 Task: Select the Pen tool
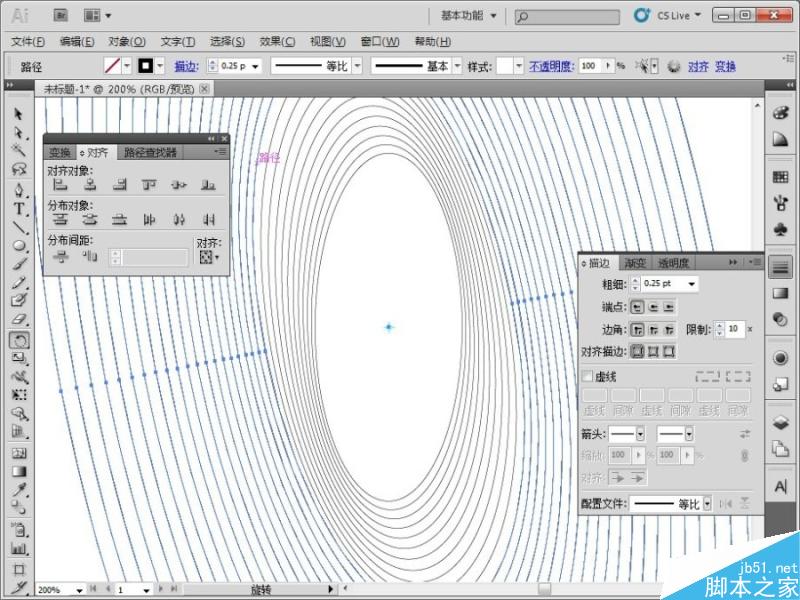click(x=18, y=190)
